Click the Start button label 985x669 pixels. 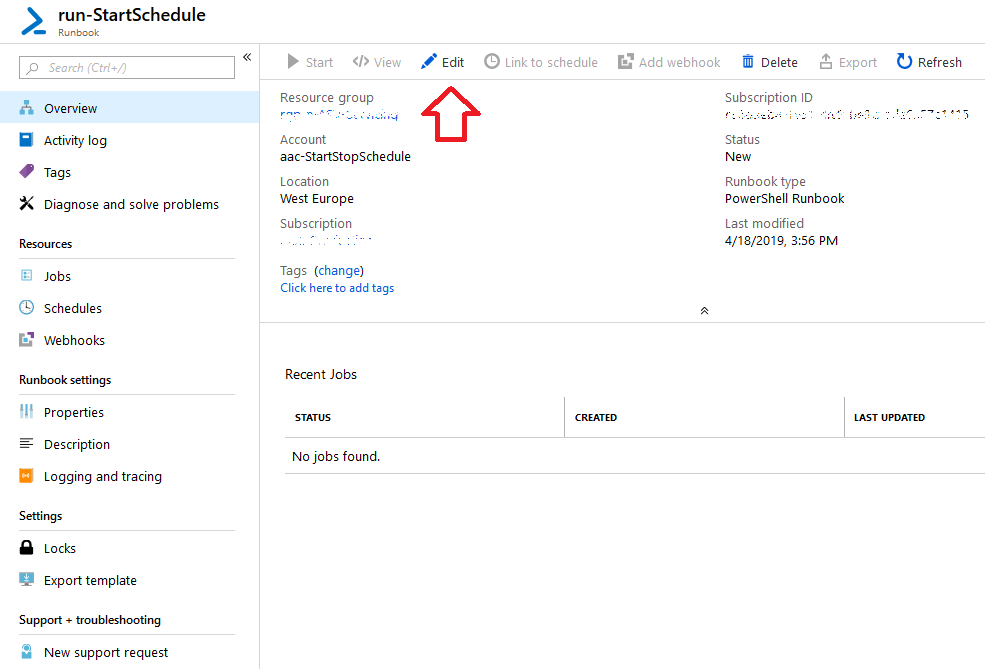(x=319, y=62)
